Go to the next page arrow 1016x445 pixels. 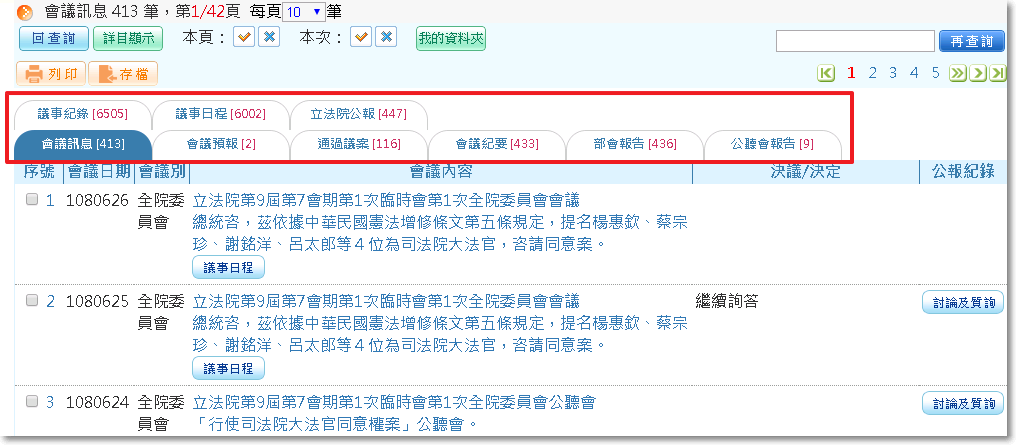tap(978, 73)
